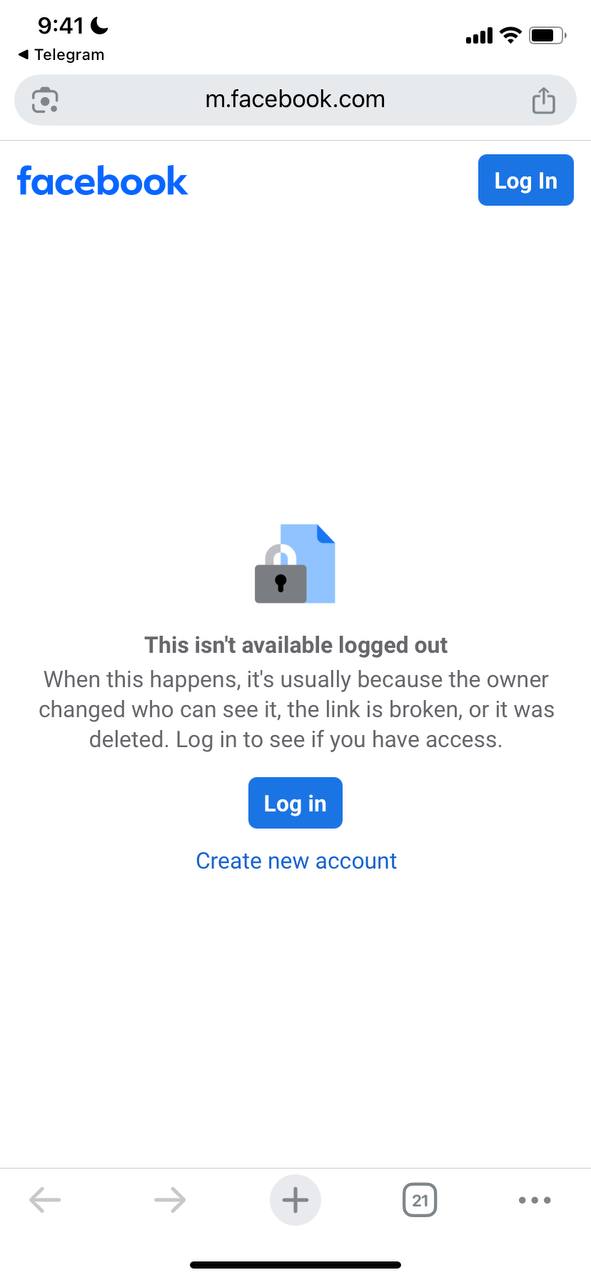
Task: Tap the home indicator bar
Action: (x=295, y=1265)
